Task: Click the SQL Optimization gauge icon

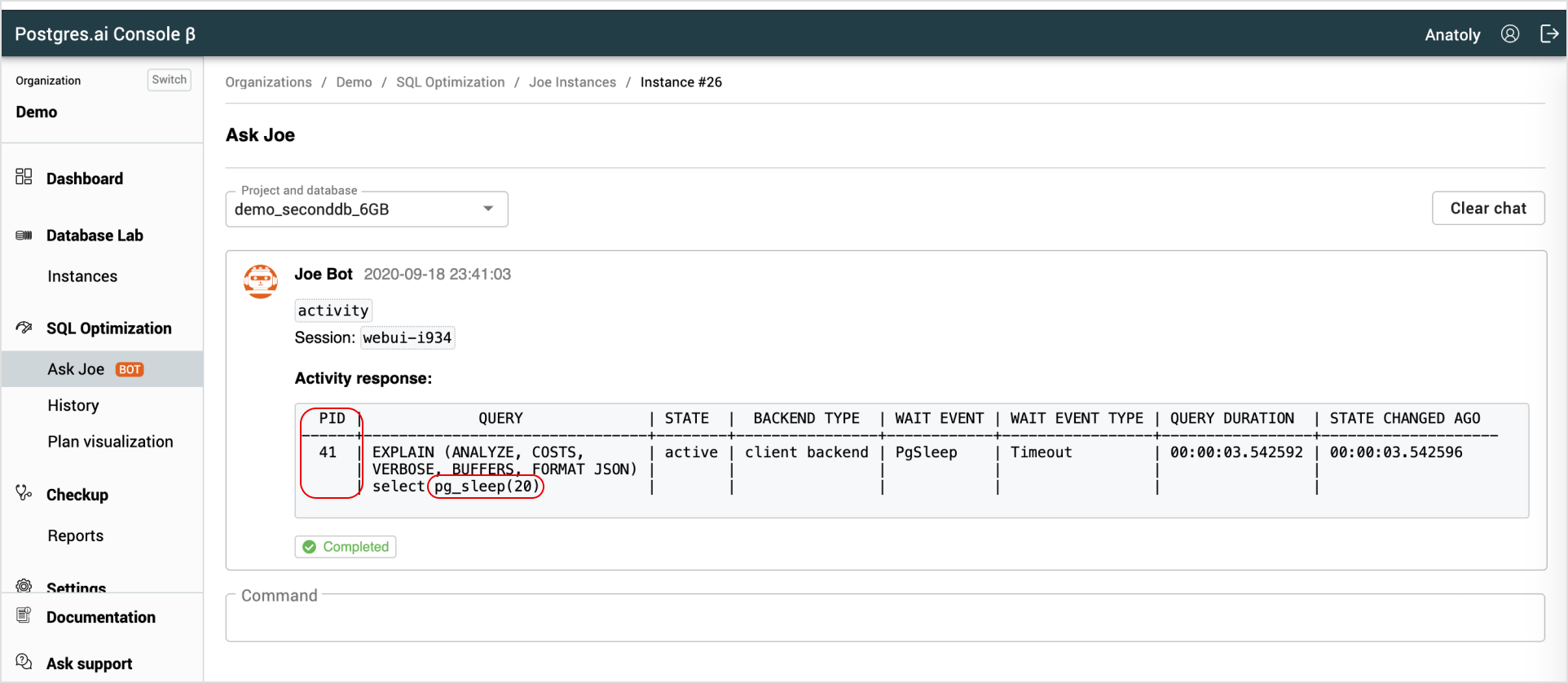Action: [x=24, y=328]
